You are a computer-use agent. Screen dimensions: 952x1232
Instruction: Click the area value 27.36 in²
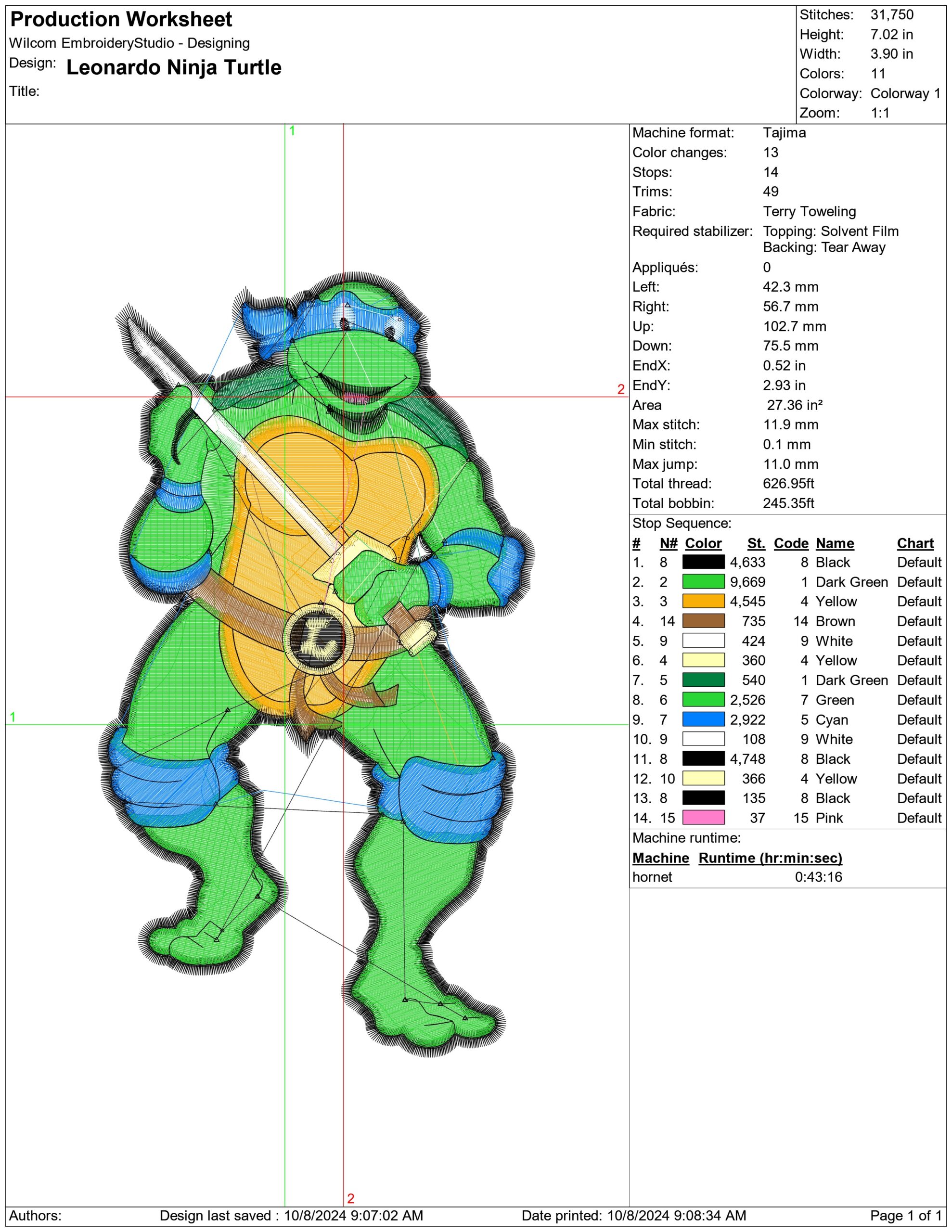pos(795,405)
